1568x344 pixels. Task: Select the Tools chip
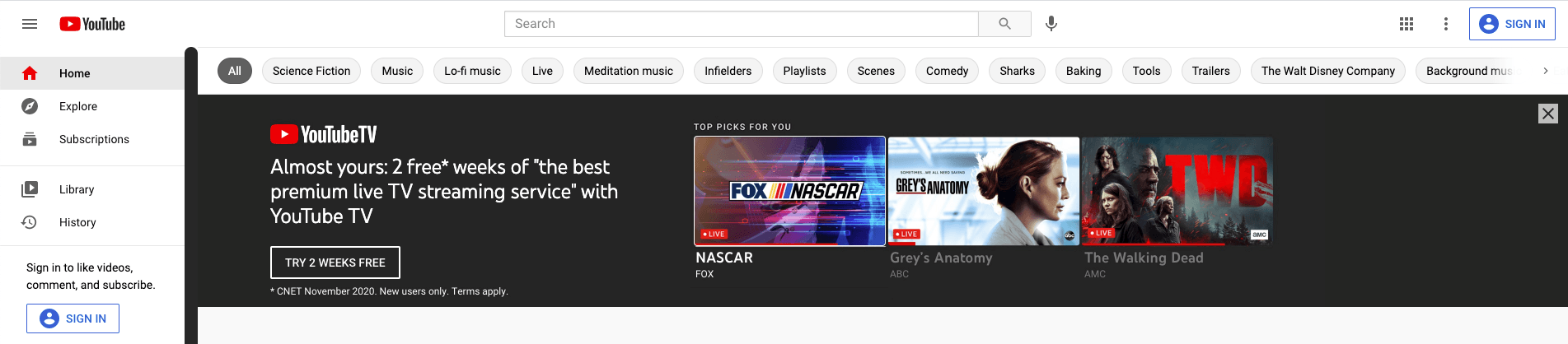(x=1146, y=71)
